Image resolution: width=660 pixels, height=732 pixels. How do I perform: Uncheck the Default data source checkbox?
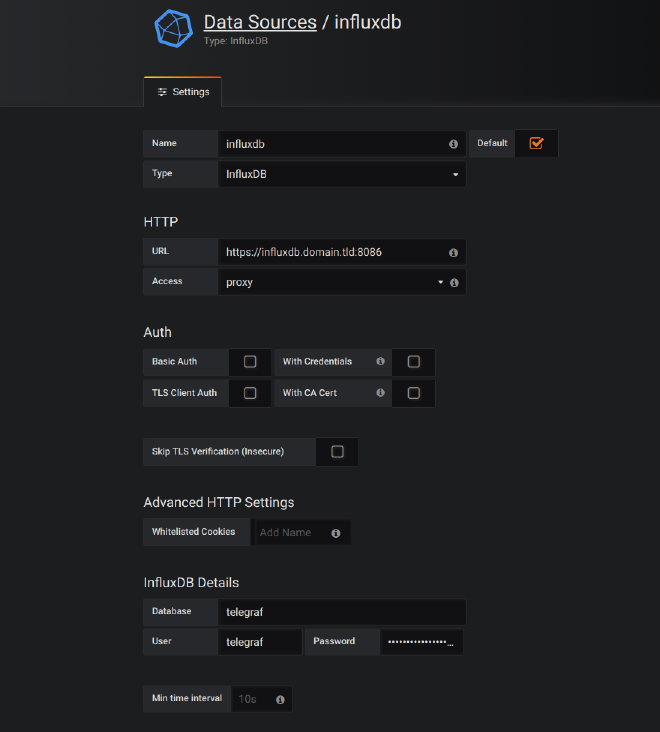(x=536, y=143)
